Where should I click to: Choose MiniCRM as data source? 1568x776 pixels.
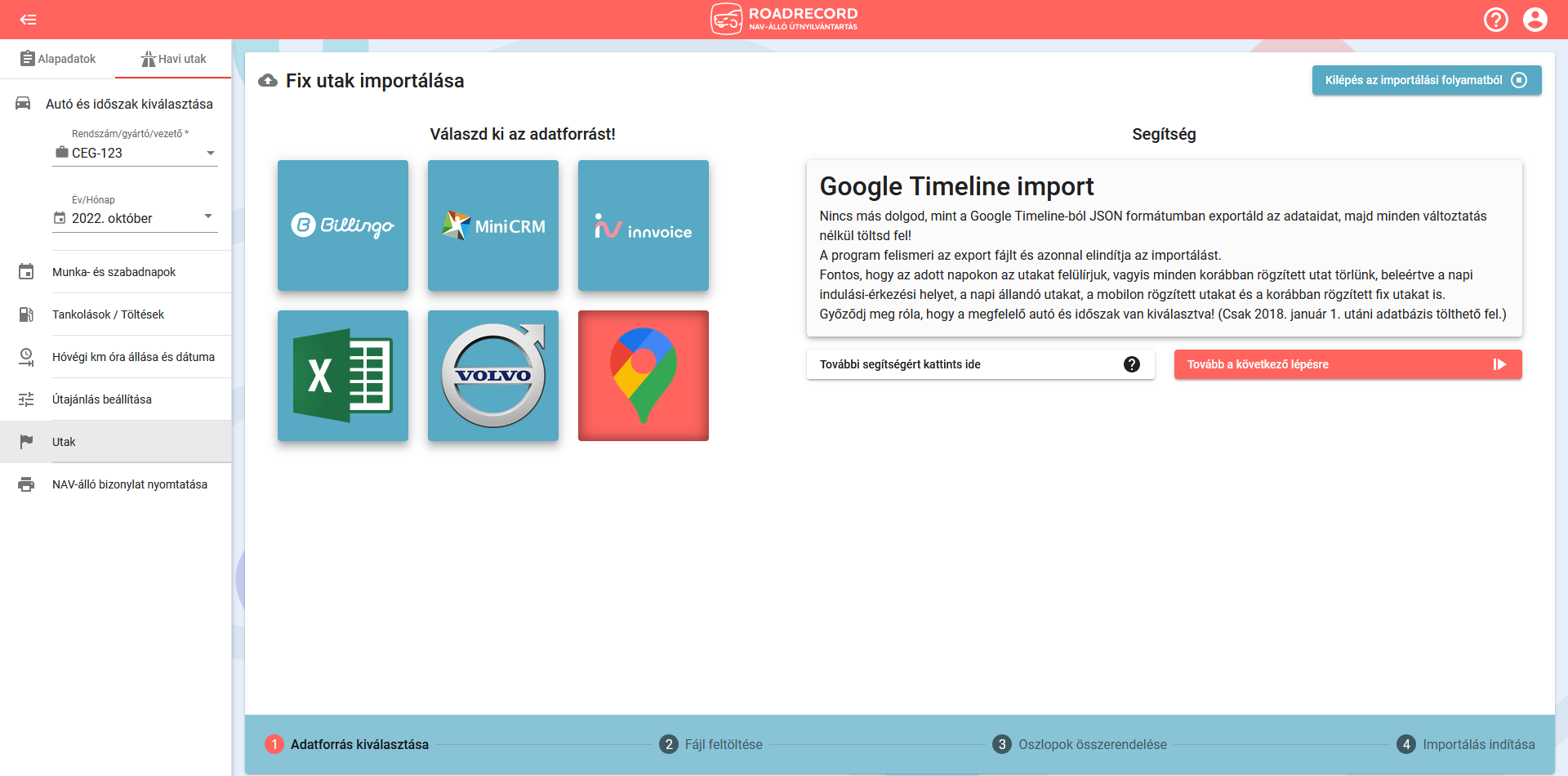pos(493,225)
